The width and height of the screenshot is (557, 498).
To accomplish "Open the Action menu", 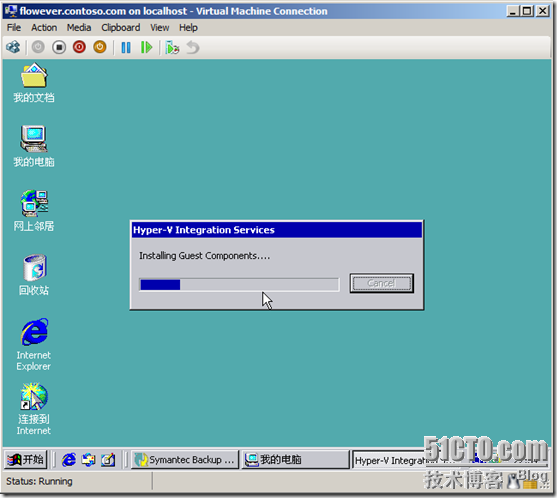I will pos(44,27).
